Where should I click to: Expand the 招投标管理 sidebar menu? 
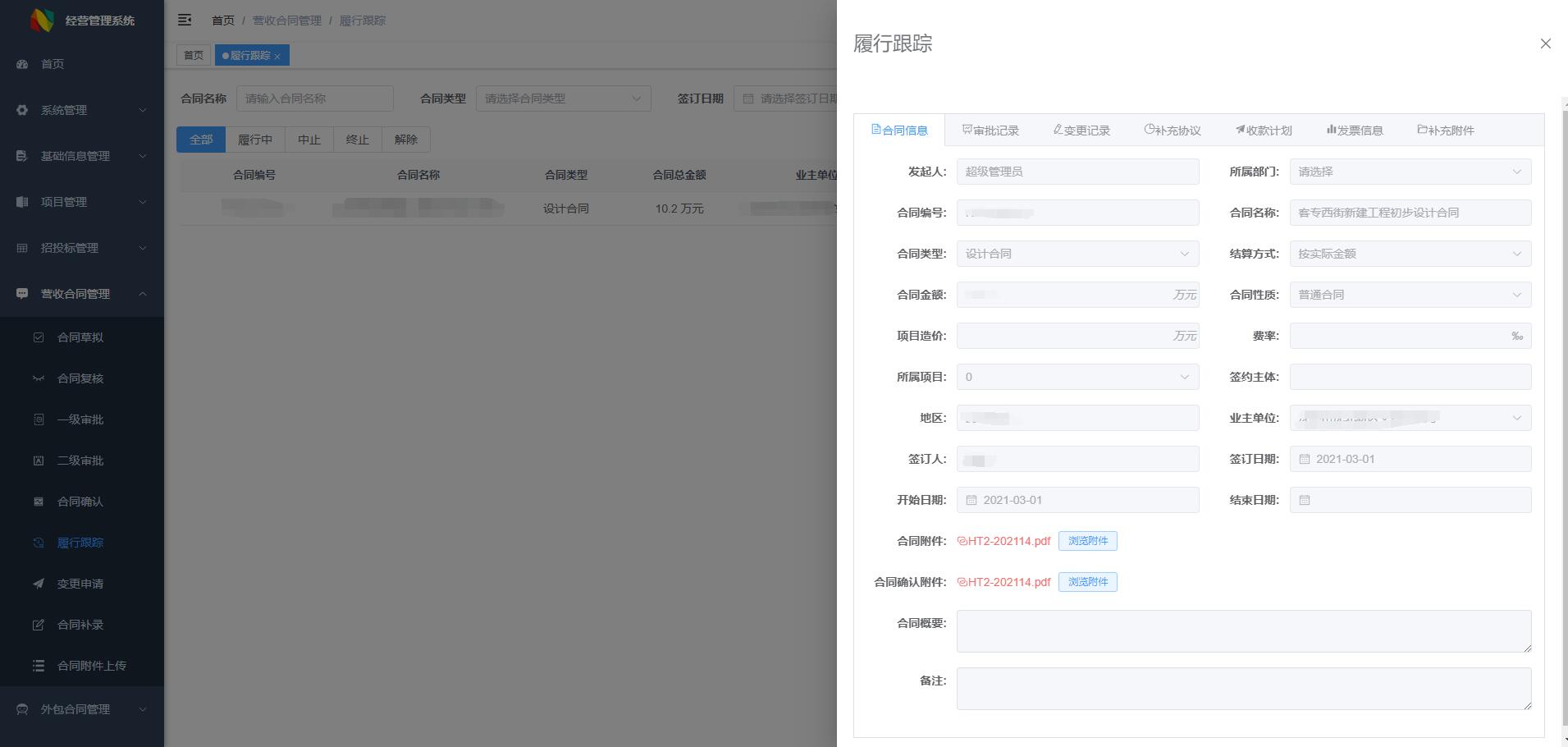click(142, 248)
